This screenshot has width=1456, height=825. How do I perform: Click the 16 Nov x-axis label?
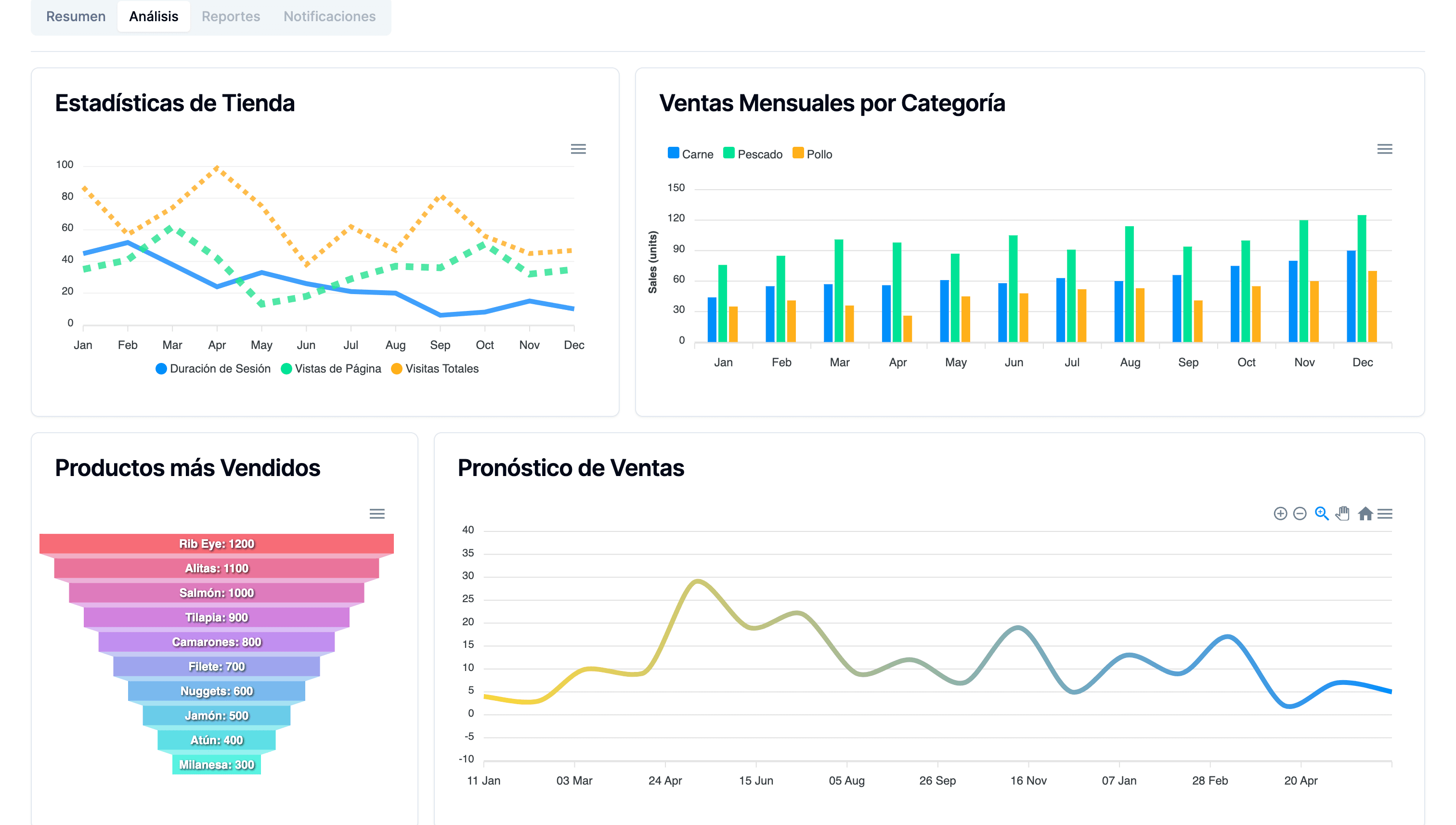click(x=1028, y=780)
